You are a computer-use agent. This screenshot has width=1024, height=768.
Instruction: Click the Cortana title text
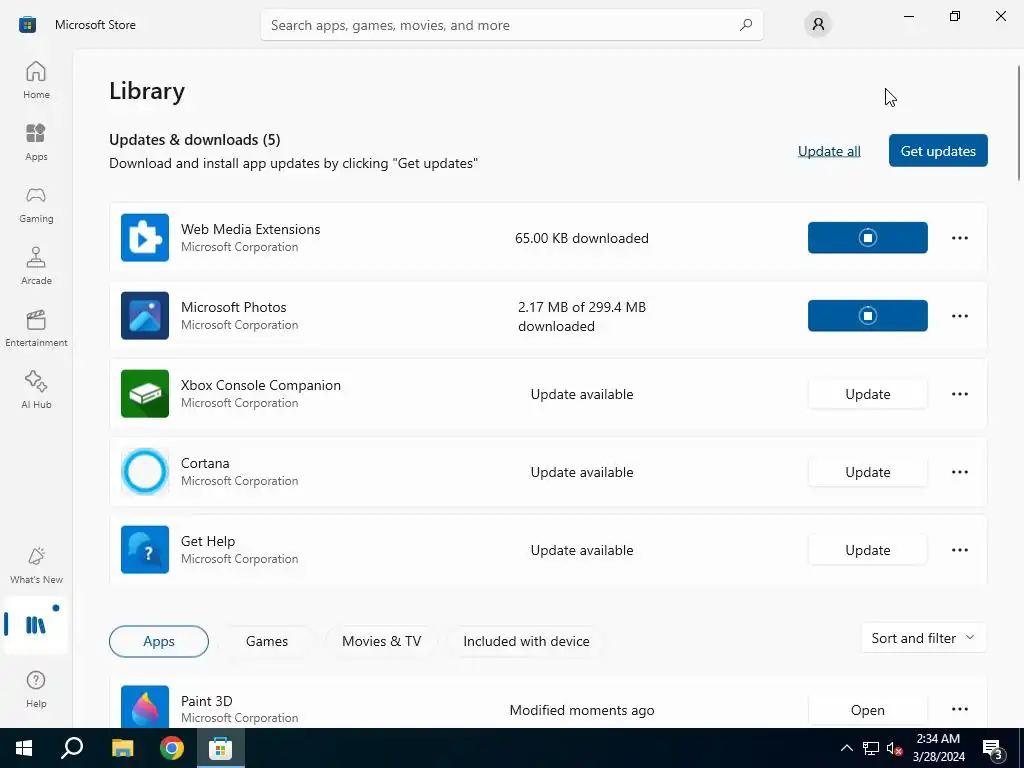click(x=205, y=463)
